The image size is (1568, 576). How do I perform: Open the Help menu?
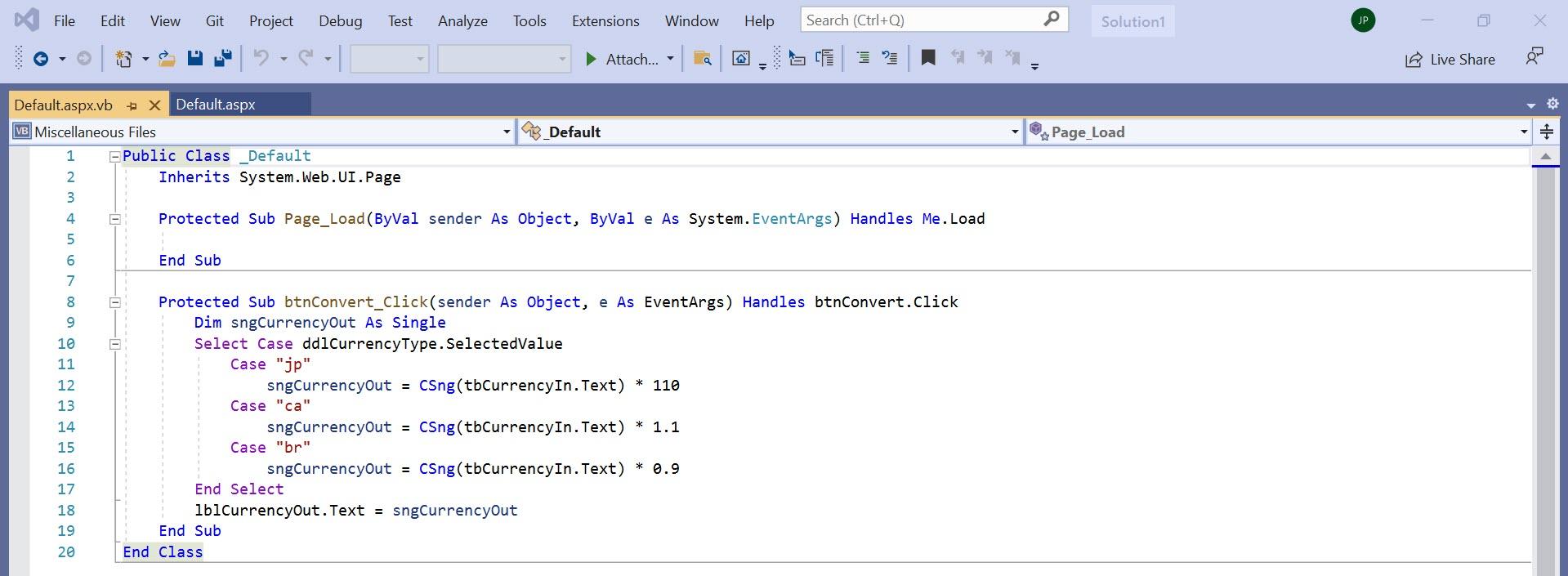coord(759,20)
